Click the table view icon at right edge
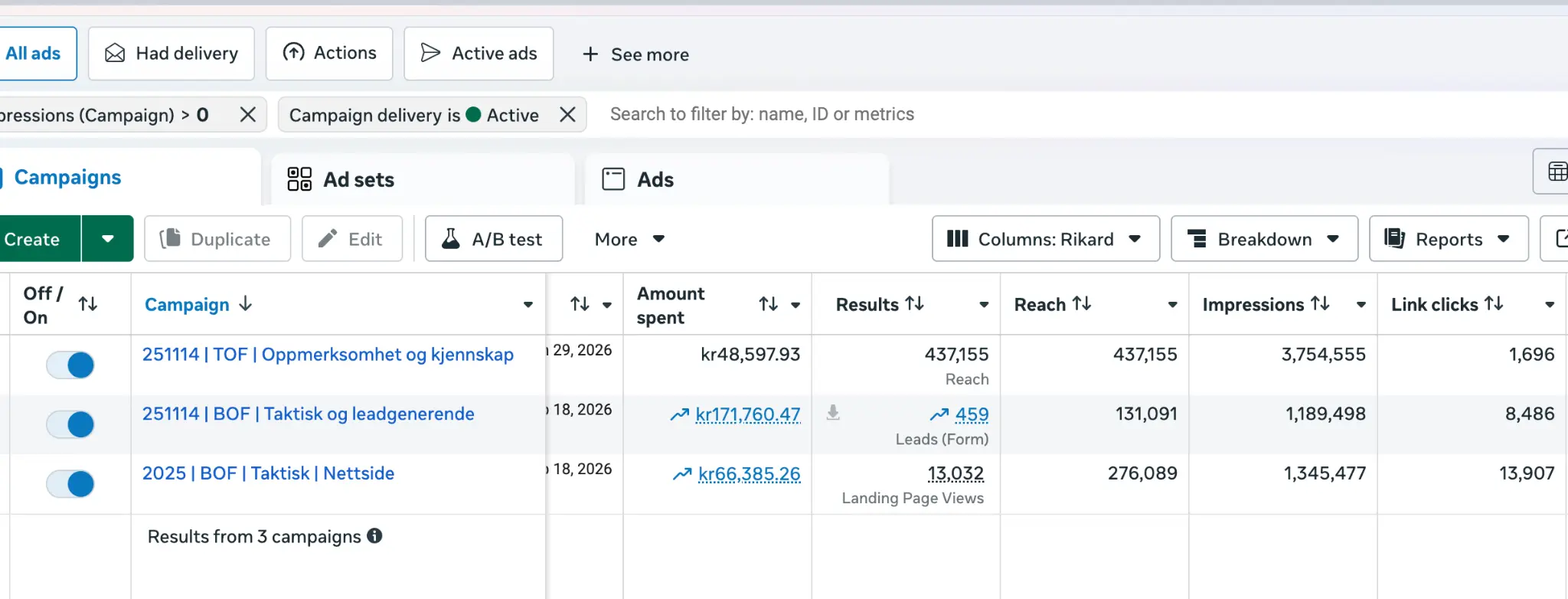 (x=1557, y=172)
